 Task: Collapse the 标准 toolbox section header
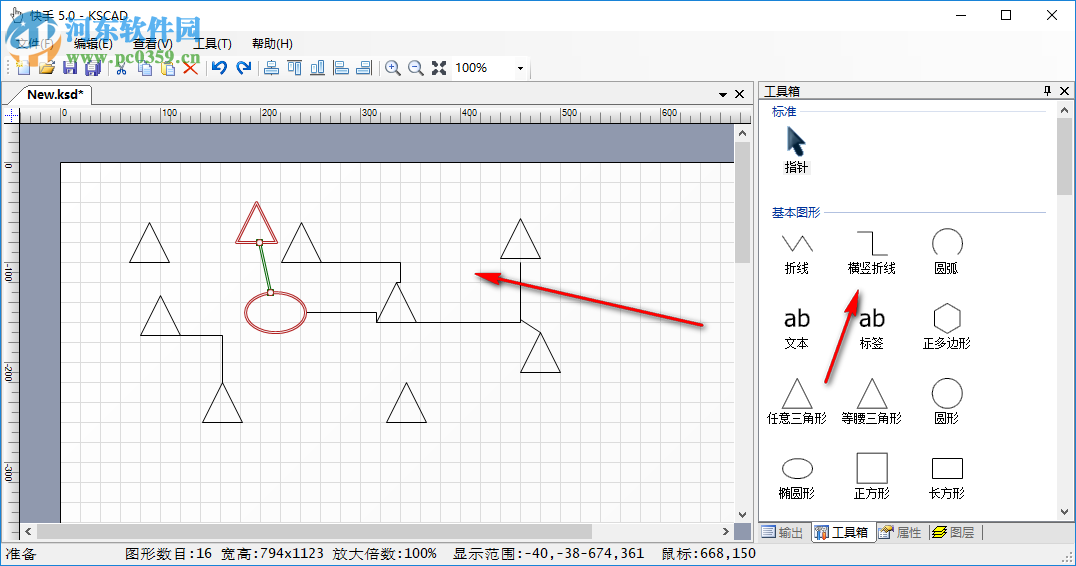(784, 111)
